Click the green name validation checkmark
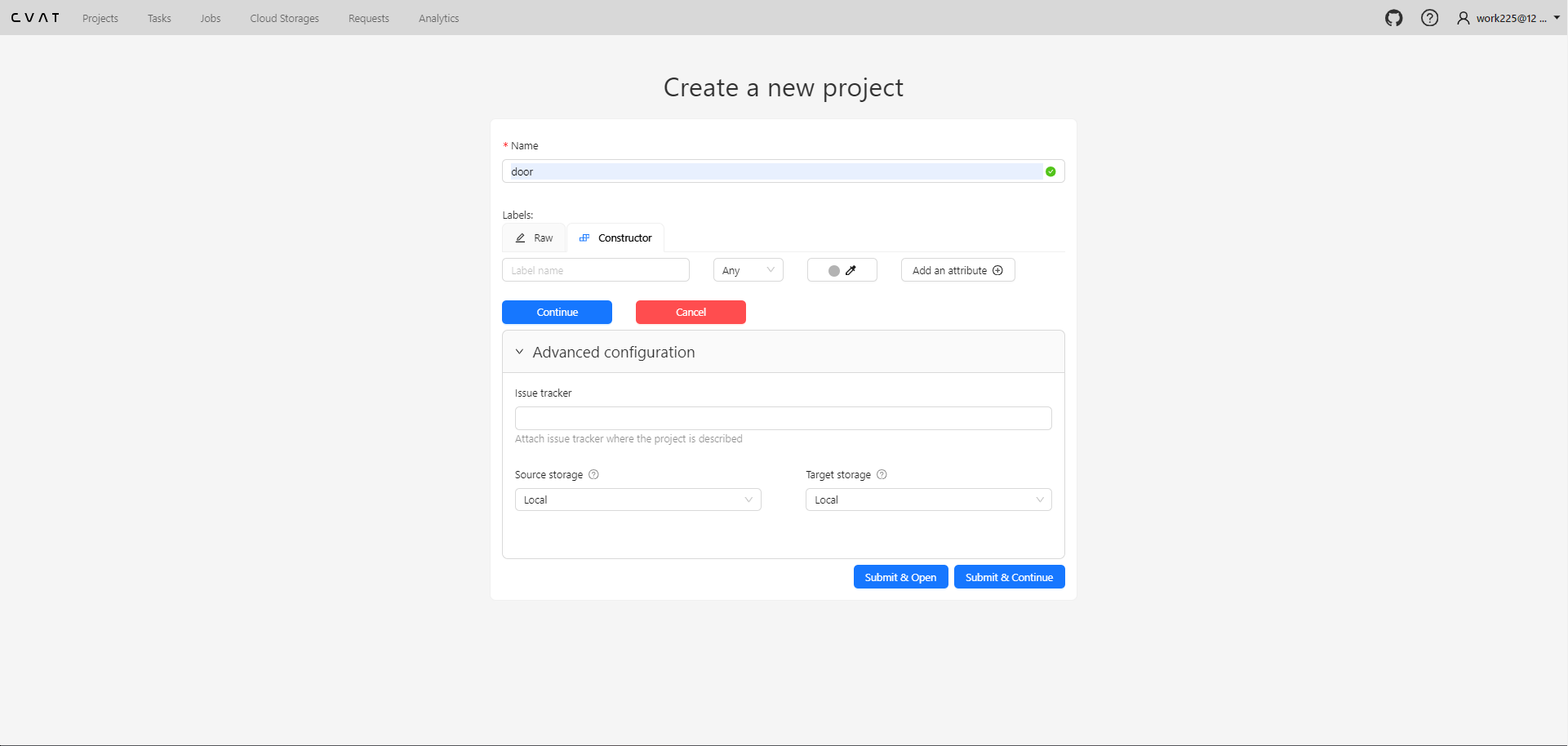This screenshot has height=746, width=1568. pos(1051,171)
